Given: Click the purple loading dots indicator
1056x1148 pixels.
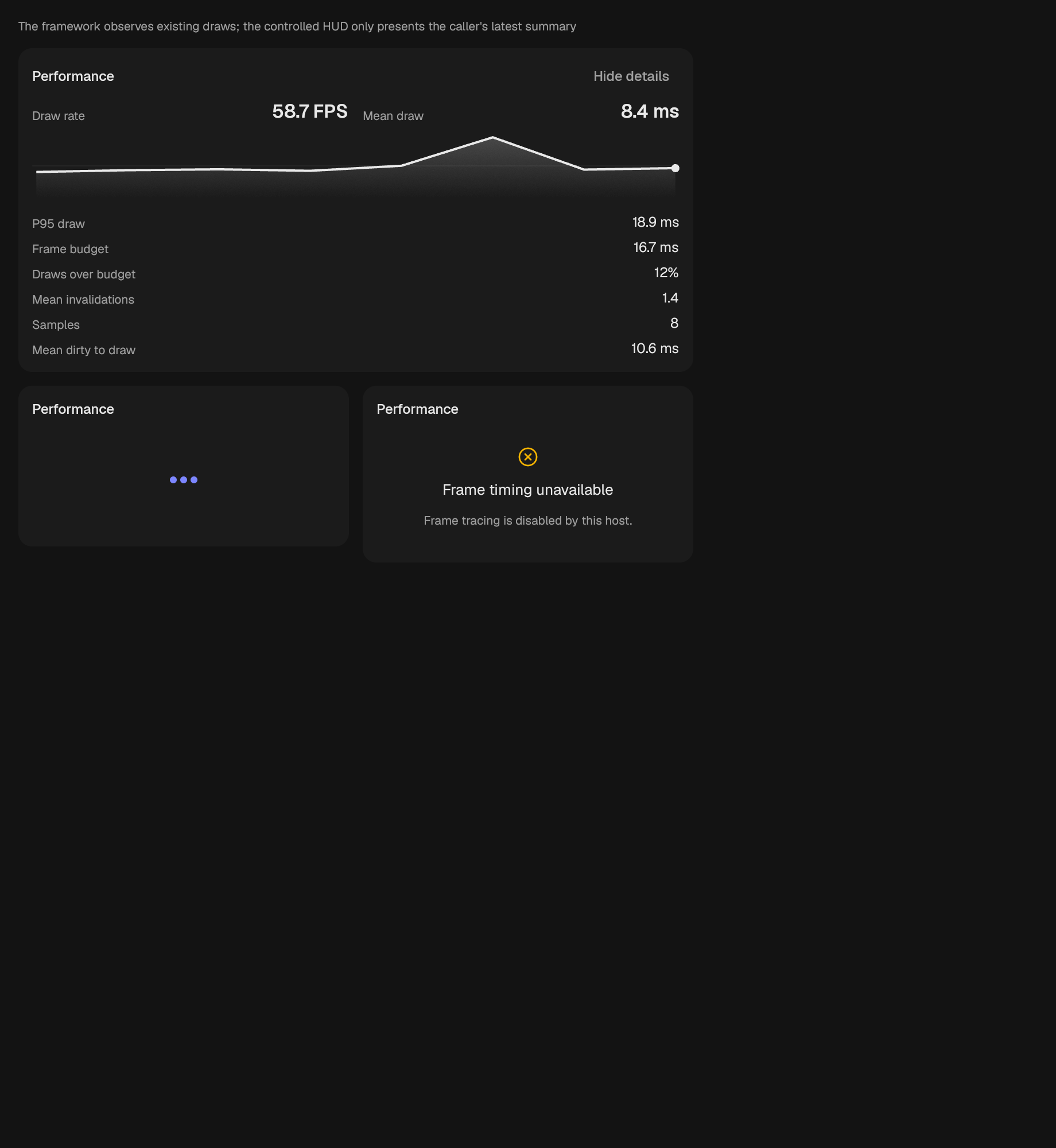Looking at the screenshot, I should [183, 480].
